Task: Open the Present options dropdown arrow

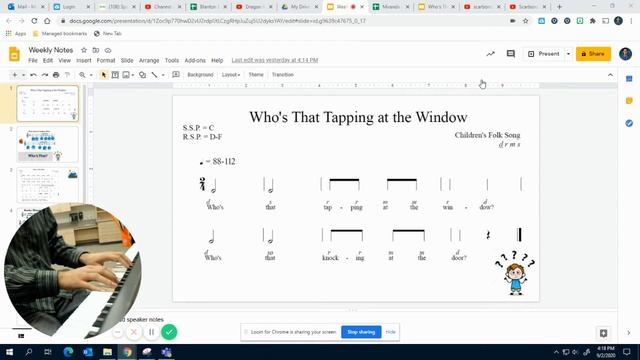Action: 568,54
